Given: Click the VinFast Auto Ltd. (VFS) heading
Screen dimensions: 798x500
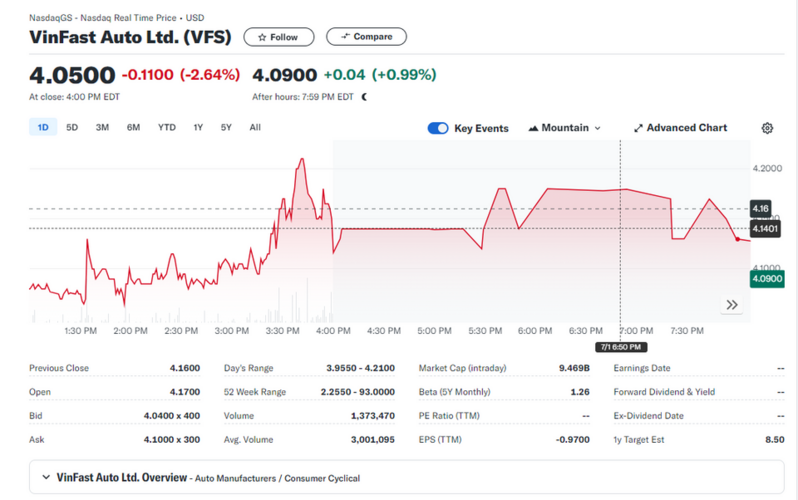Looking at the screenshot, I should (x=130, y=37).
